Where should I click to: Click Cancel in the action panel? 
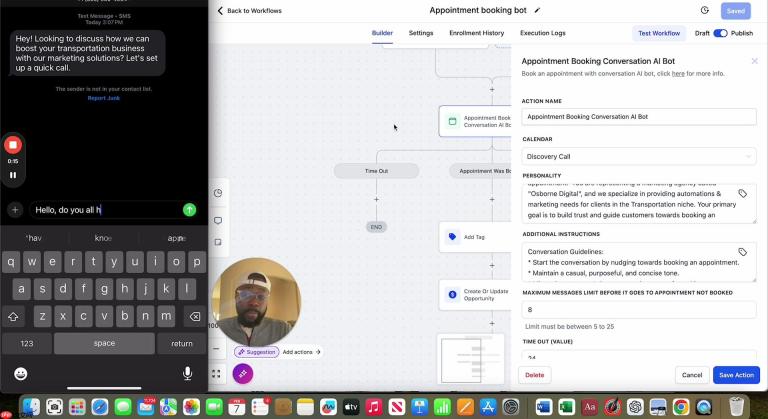tap(692, 375)
